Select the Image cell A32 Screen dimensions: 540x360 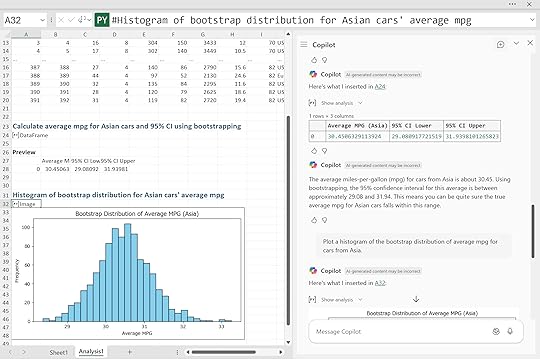coord(26,204)
